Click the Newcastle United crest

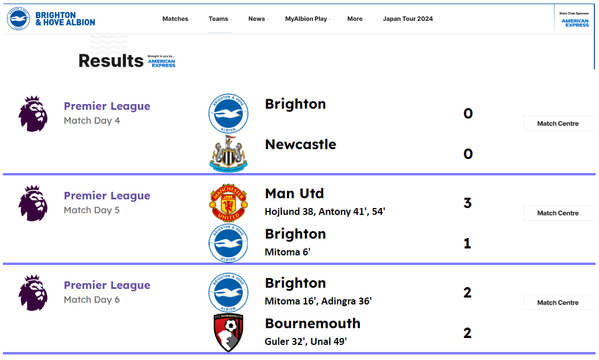click(x=228, y=154)
